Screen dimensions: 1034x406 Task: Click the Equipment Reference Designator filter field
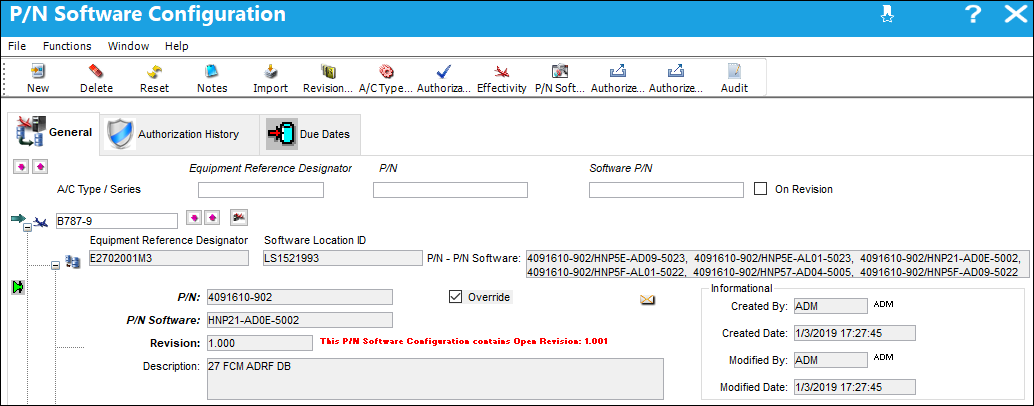pos(261,190)
